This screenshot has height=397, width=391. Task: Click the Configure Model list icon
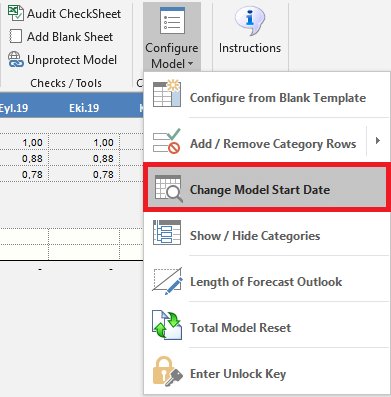point(172,21)
